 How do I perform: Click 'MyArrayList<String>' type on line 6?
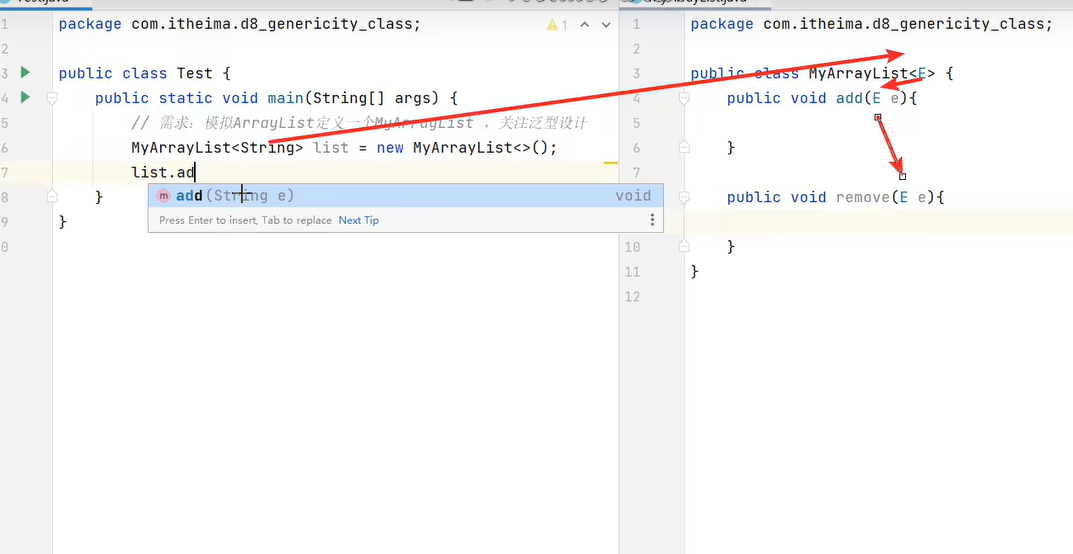(217, 148)
